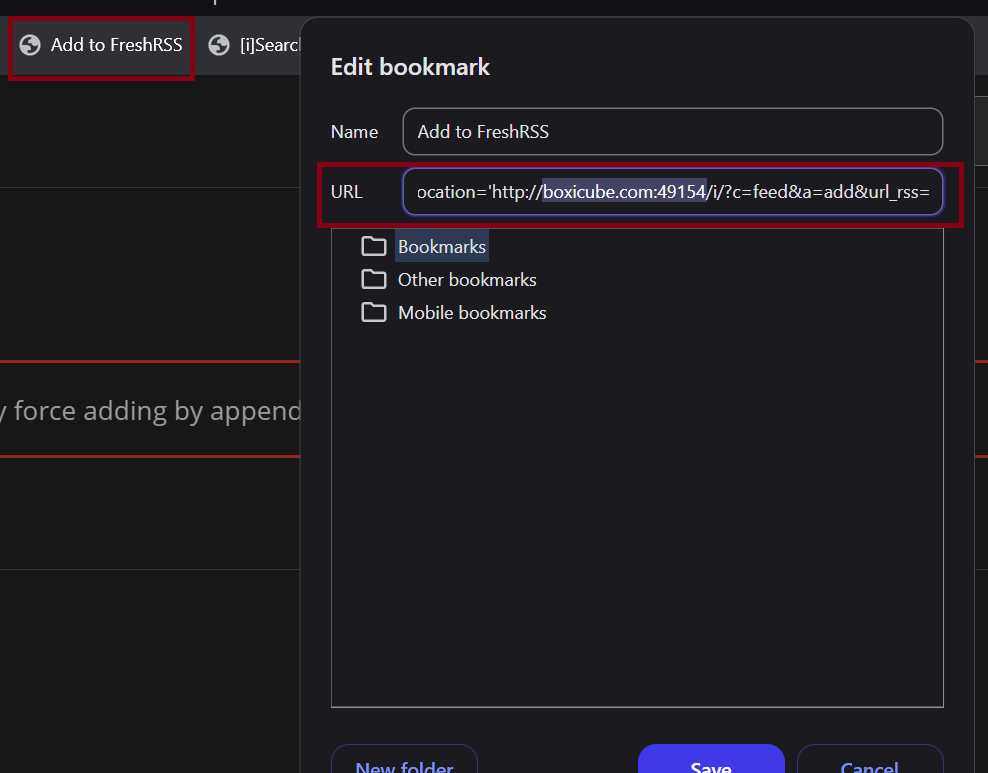Click the folder icon next to Other bookmarks
The height and width of the screenshot is (773, 988).
pyautogui.click(x=374, y=279)
